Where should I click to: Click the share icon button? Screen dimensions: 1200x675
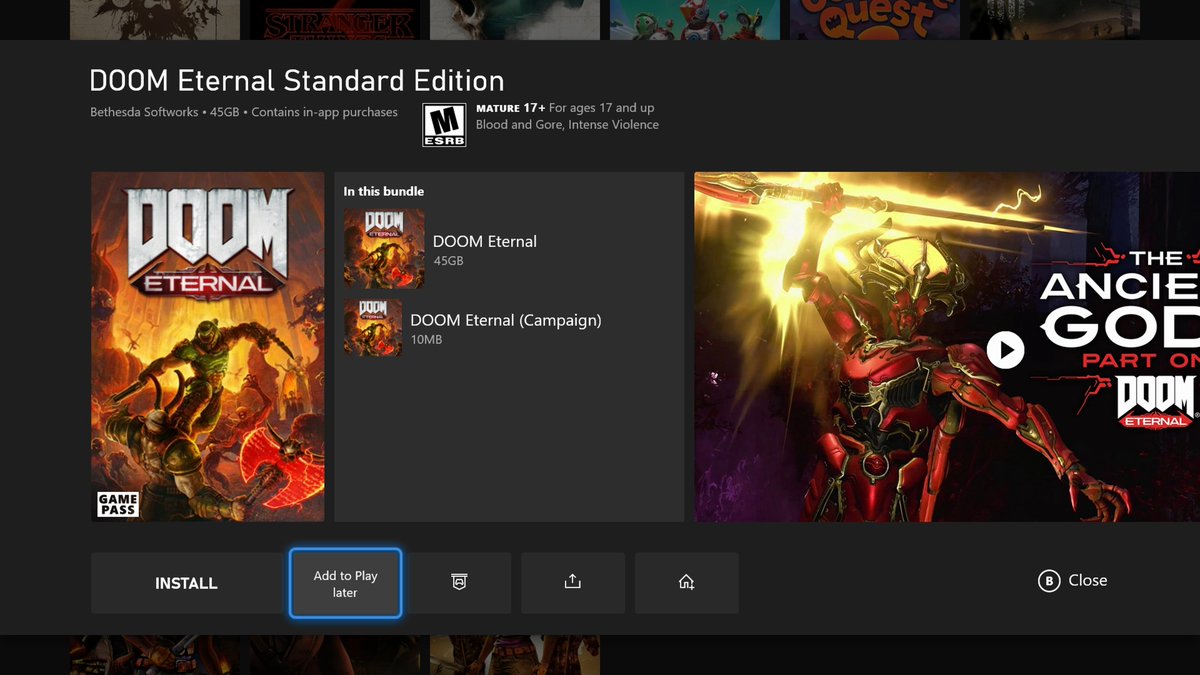tap(573, 583)
